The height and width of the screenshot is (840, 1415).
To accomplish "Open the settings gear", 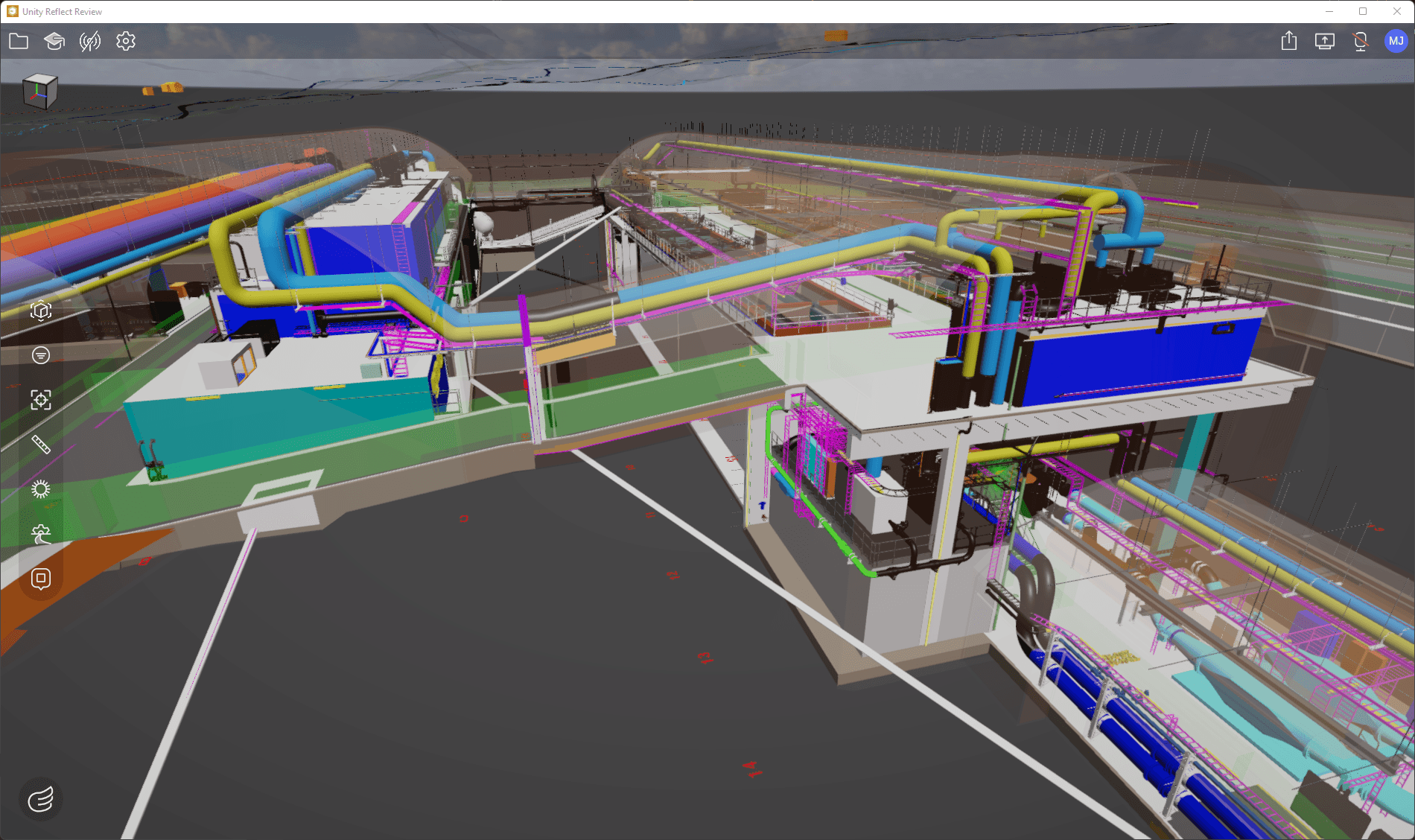I will 126,41.
